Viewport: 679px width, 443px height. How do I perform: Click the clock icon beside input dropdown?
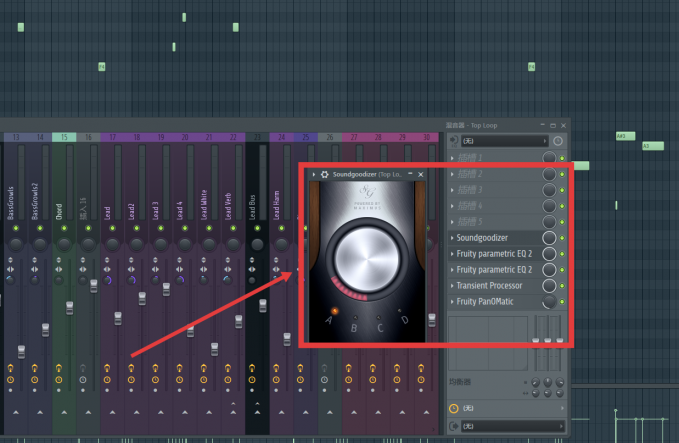coord(558,141)
